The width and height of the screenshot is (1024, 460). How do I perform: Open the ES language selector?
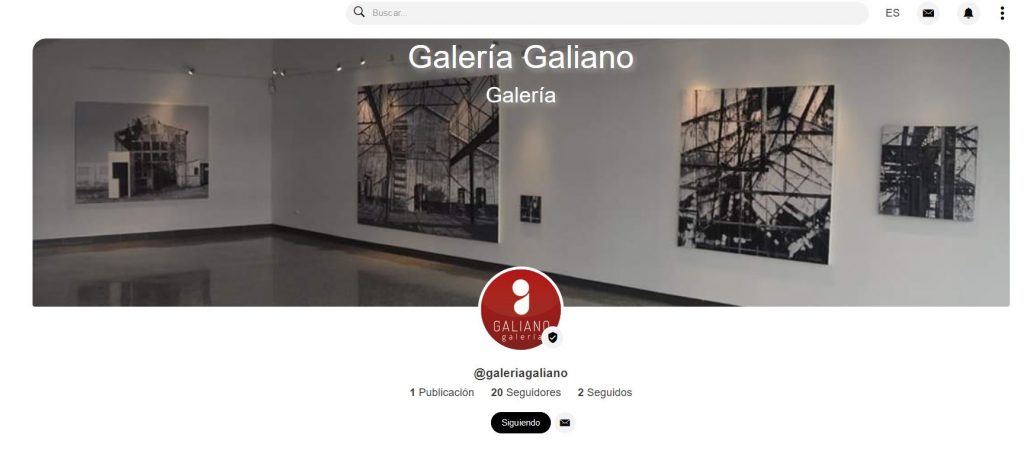pyautogui.click(x=892, y=13)
